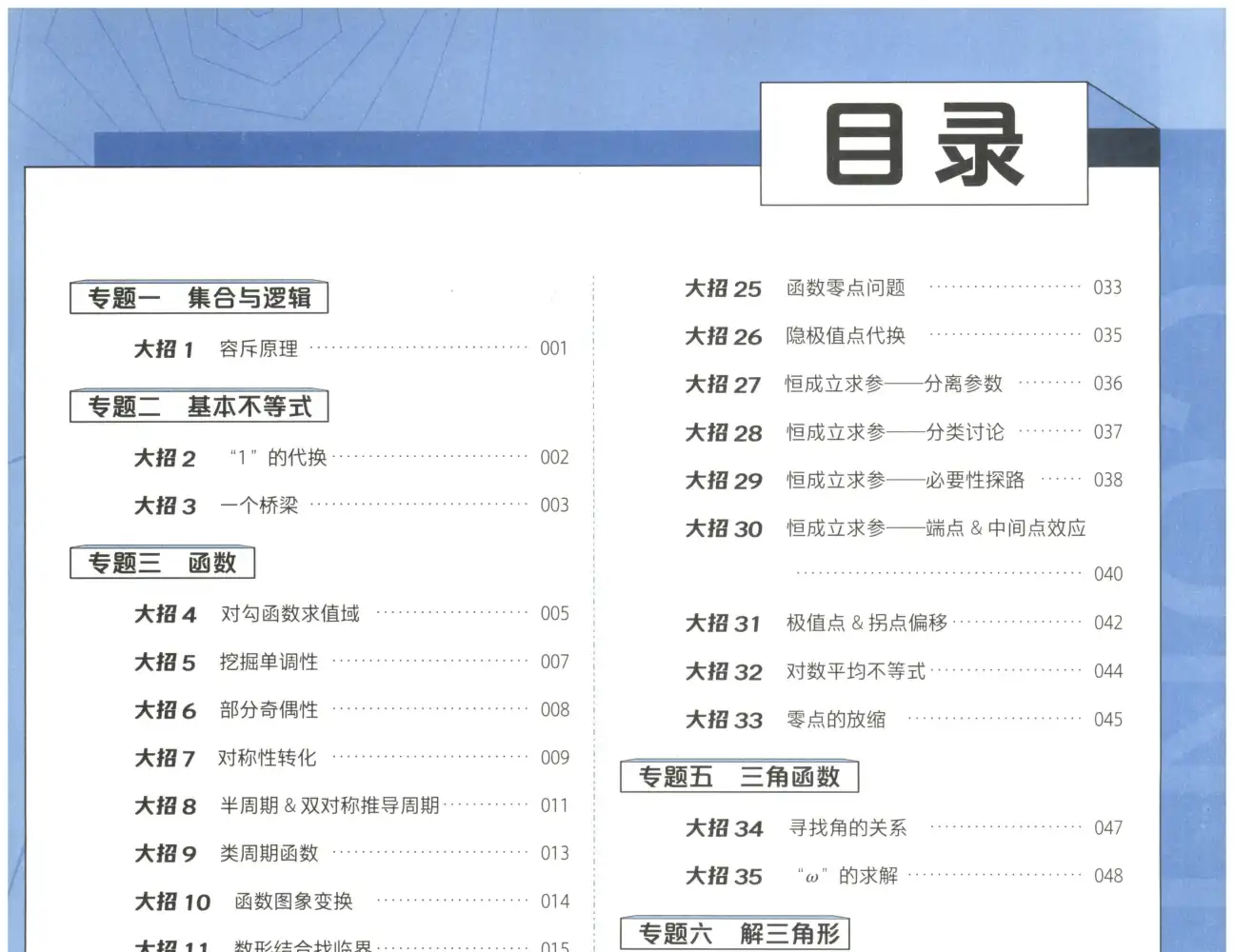The image size is (1234, 952).
Task: Click page number 033
Action: (x=1108, y=288)
